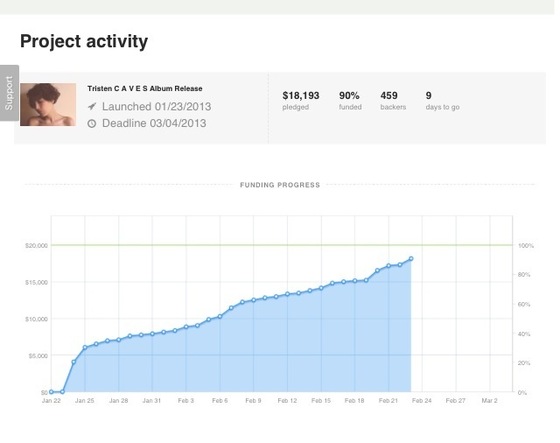Click the Deadline 03/04/2013 text
Image resolution: width=560 pixels, height=443 pixels.
click(154, 123)
